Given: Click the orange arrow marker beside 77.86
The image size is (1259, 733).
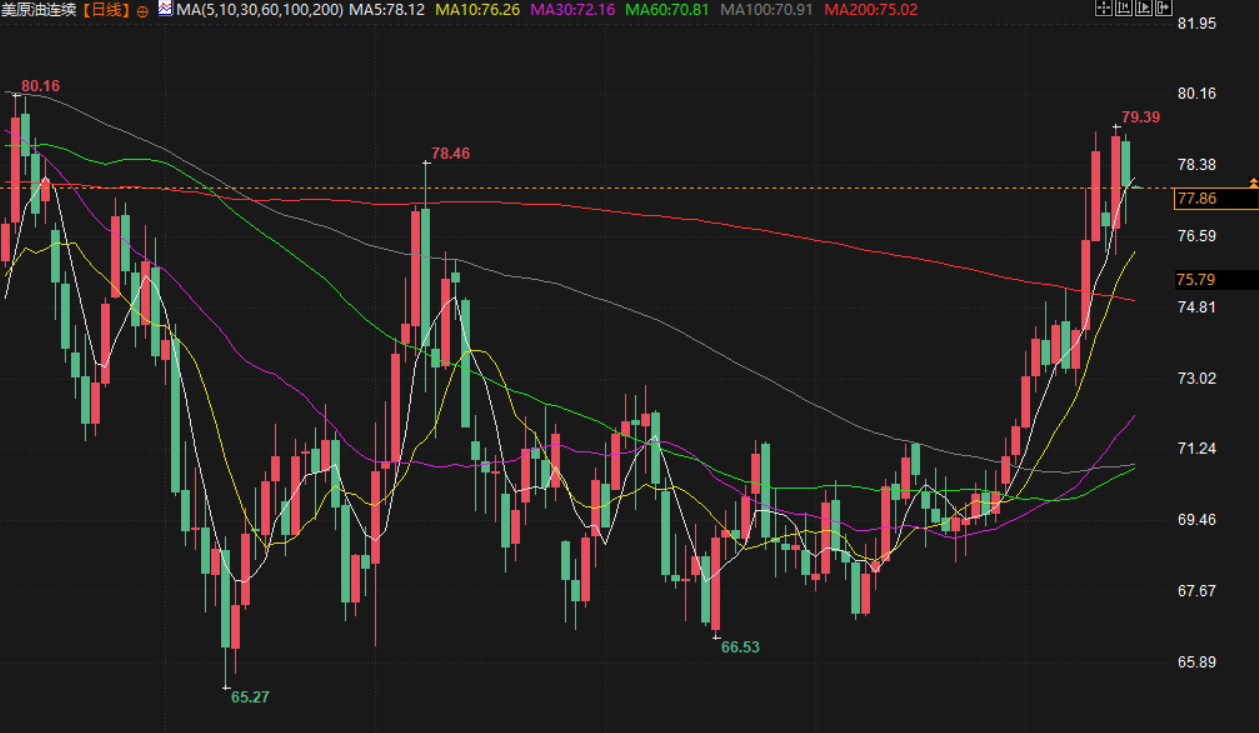Looking at the screenshot, I should tap(1253, 183).
